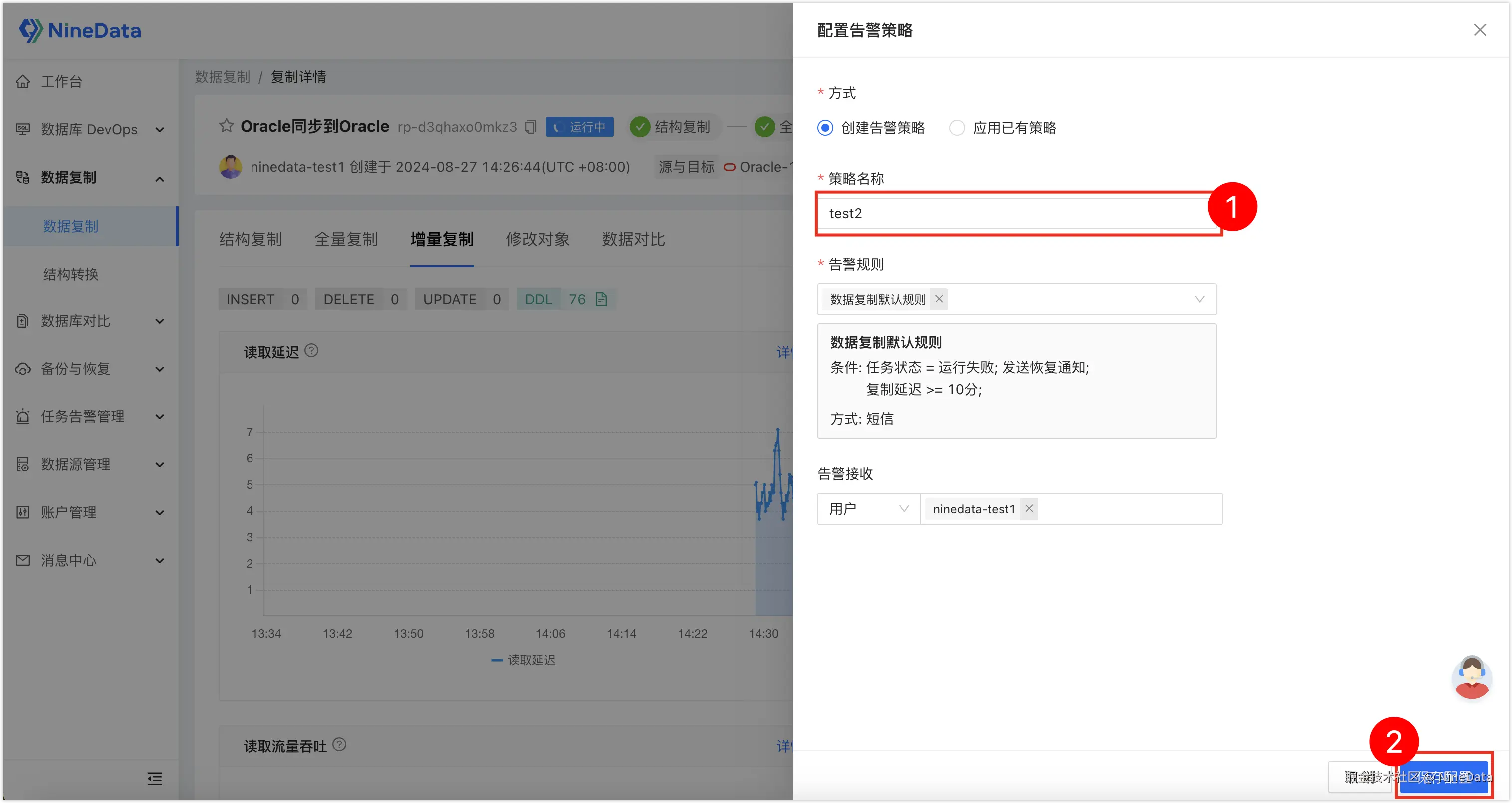The height and width of the screenshot is (803, 1512).
Task: Select the 应用已有策略 radio option
Action: [x=957, y=127]
